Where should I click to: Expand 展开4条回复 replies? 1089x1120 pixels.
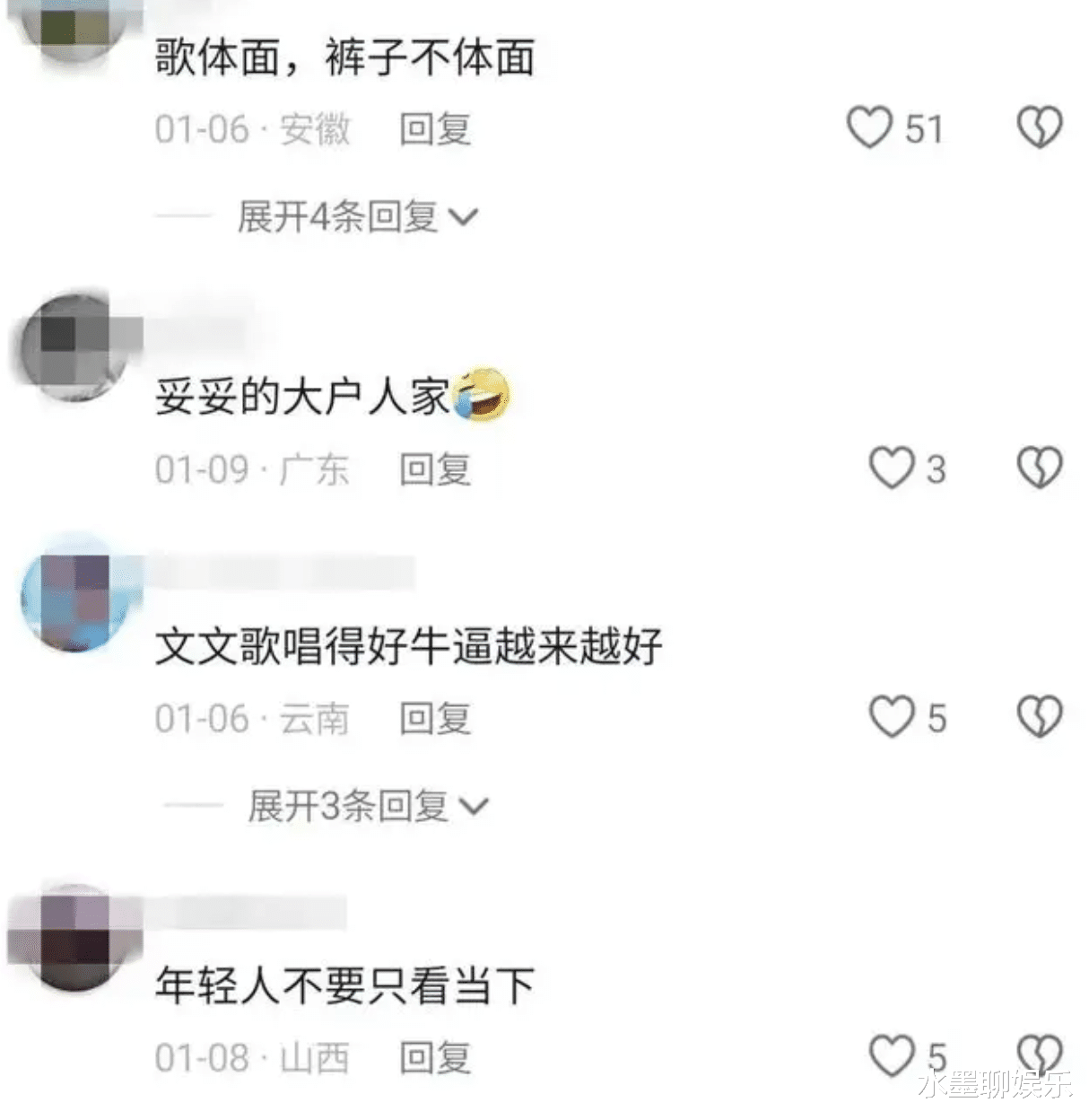click(357, 216)
